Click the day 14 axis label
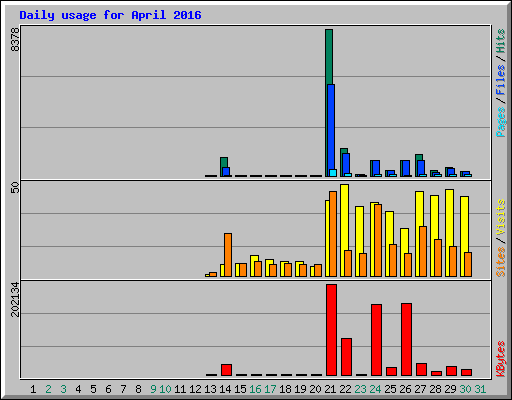Viewport: 512px width, 400px height. [225, 389]
